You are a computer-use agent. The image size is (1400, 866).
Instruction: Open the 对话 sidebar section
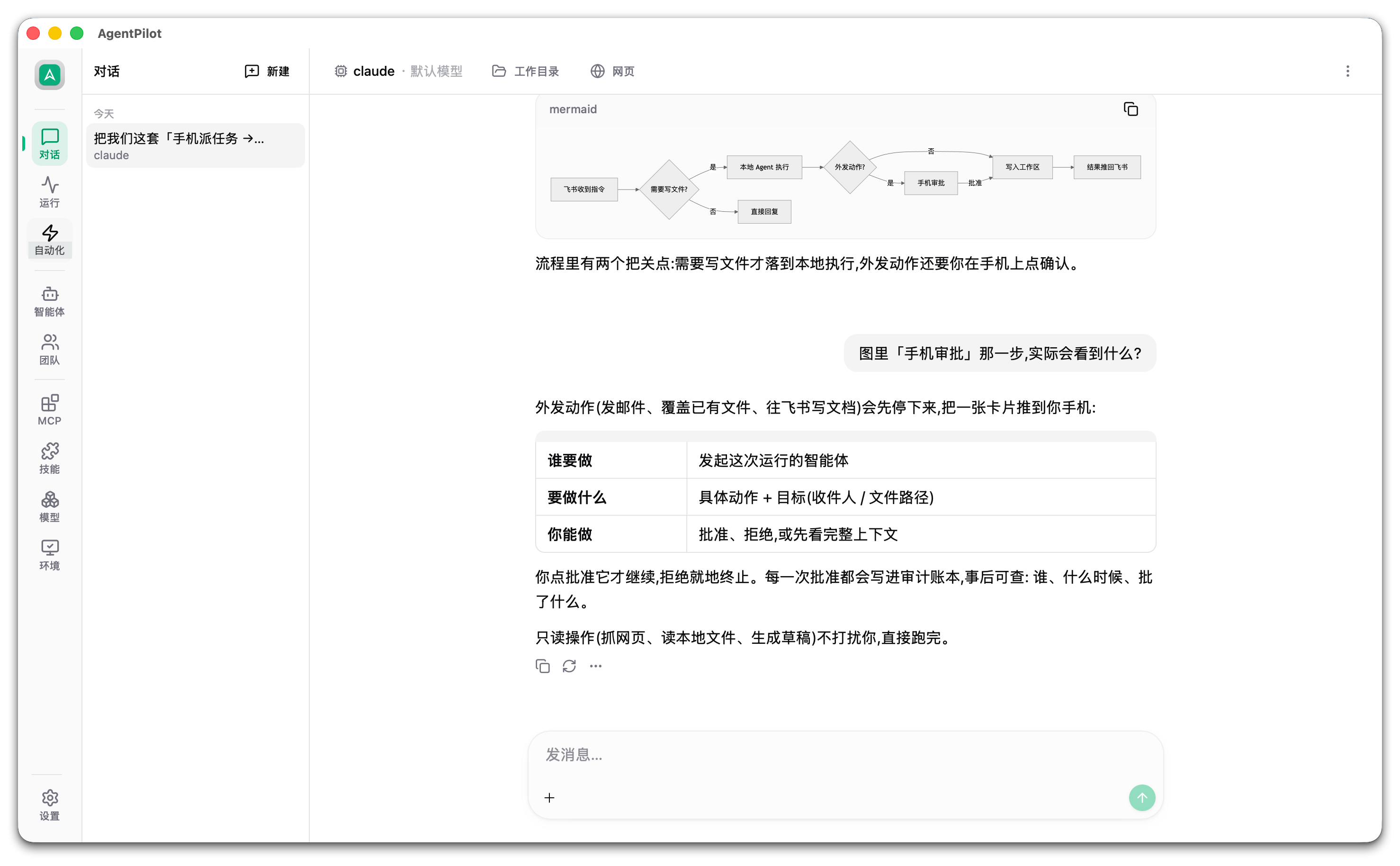(49, 143)
